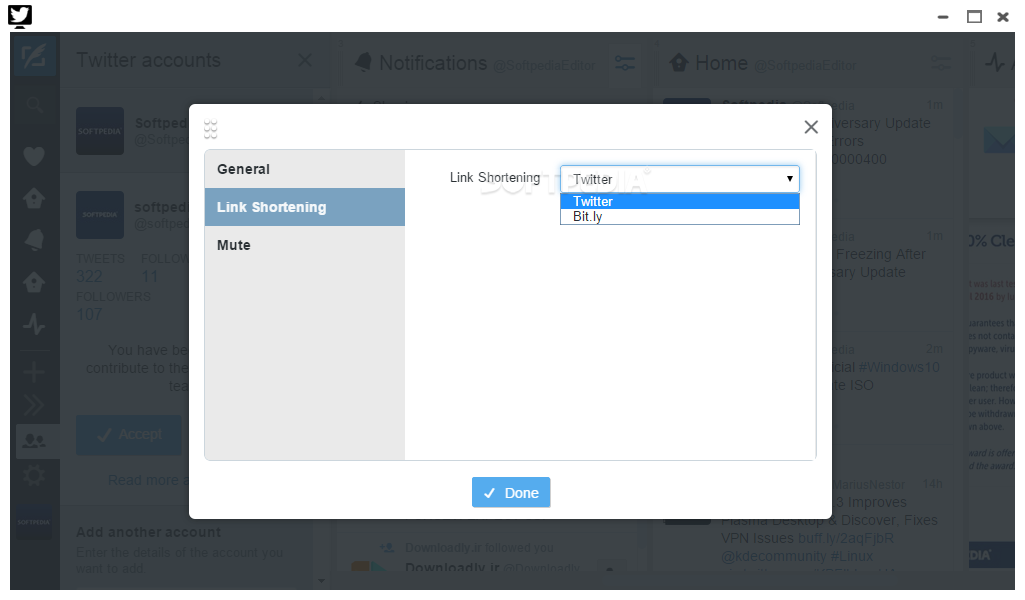The height and width of the screenshot is (600, 1025).
Task: Open the Link Shortening combo box
Action: (679, 178)
